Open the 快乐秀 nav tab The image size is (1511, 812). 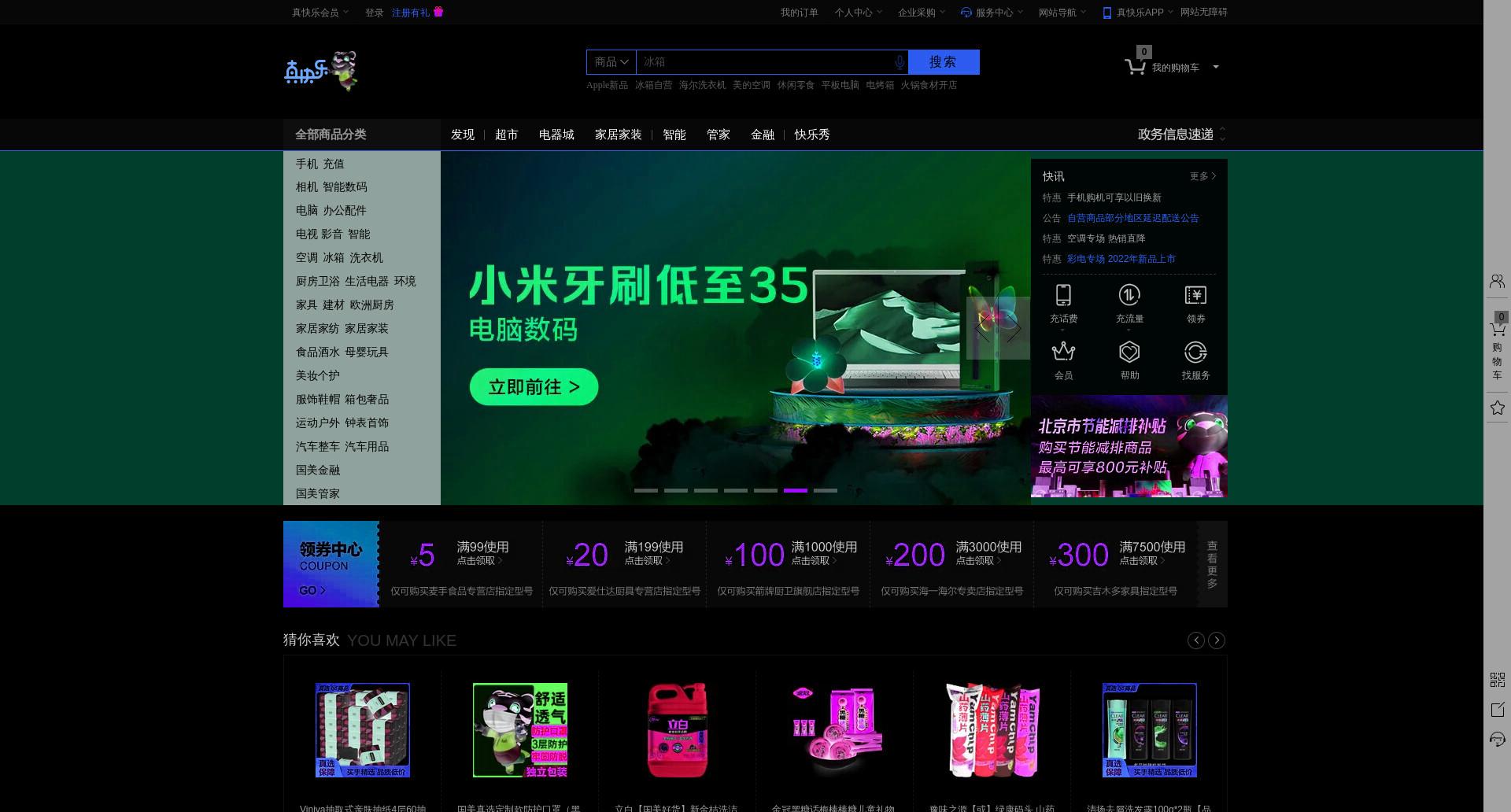point(812,135)
